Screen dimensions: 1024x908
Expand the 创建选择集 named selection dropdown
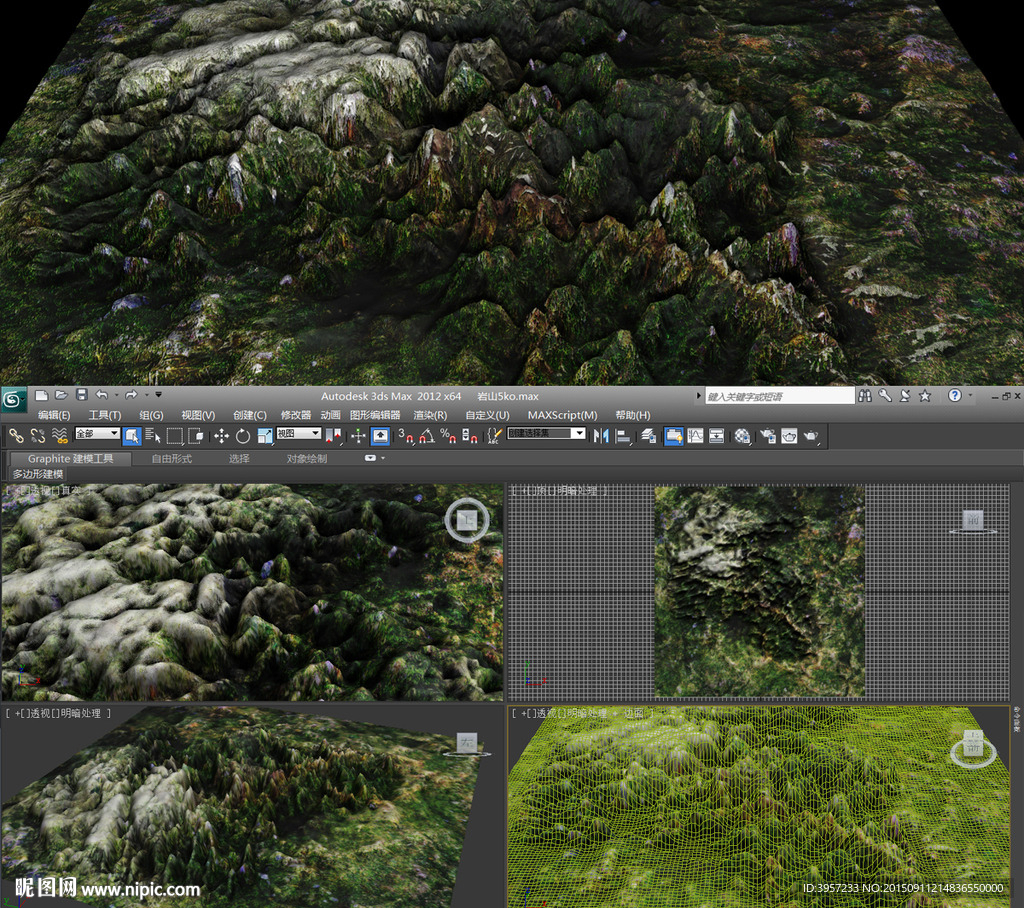click(546, 434)
